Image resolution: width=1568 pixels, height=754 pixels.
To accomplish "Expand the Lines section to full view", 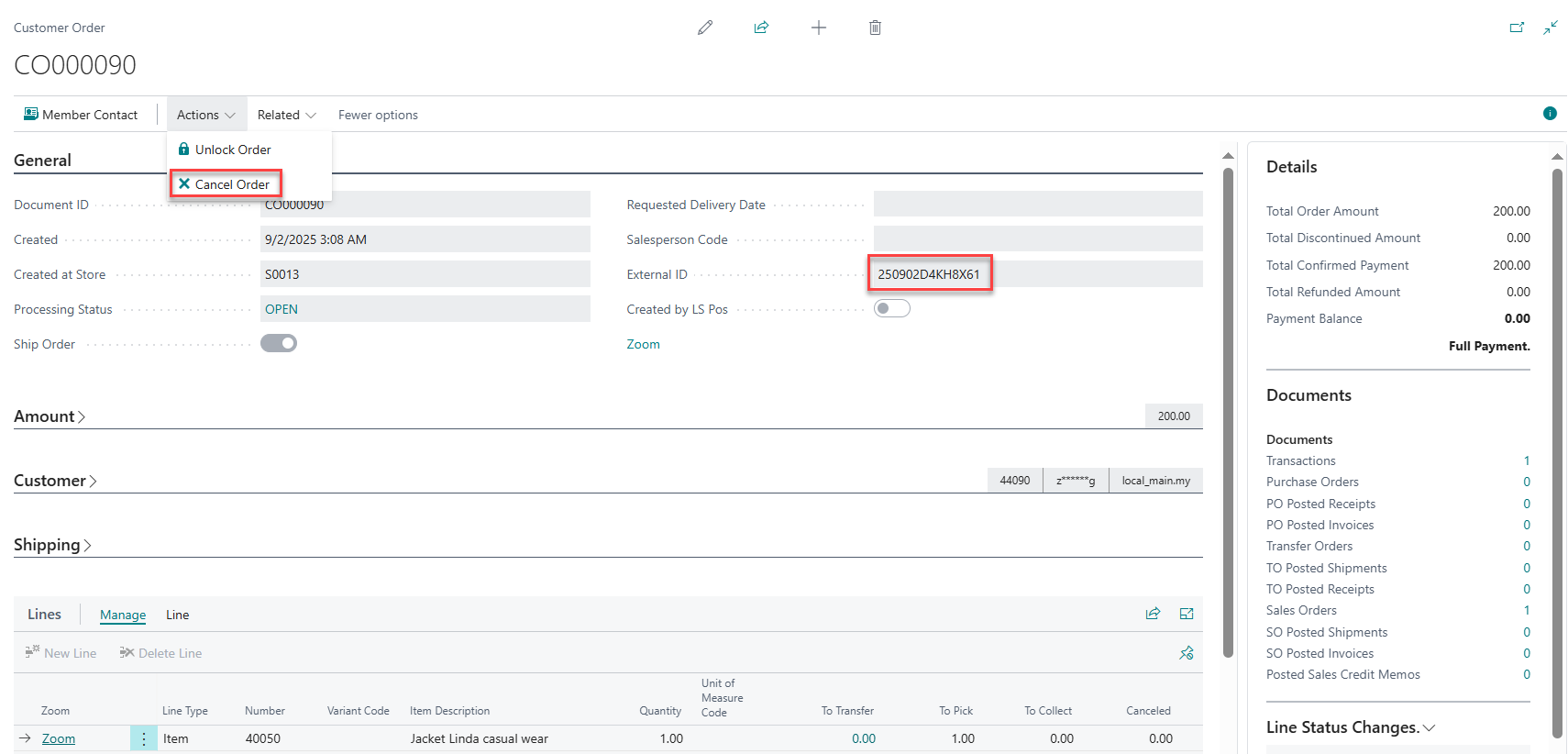I will click(x=1187, y=614).
